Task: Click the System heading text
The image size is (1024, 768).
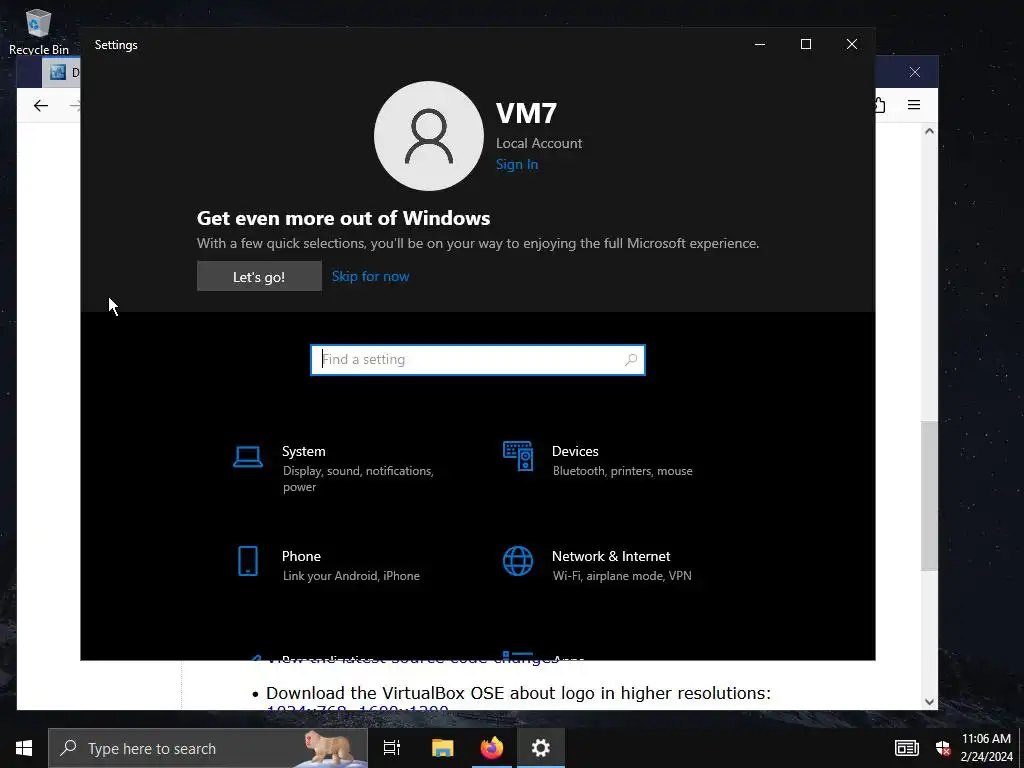Action: click(304, 451)
